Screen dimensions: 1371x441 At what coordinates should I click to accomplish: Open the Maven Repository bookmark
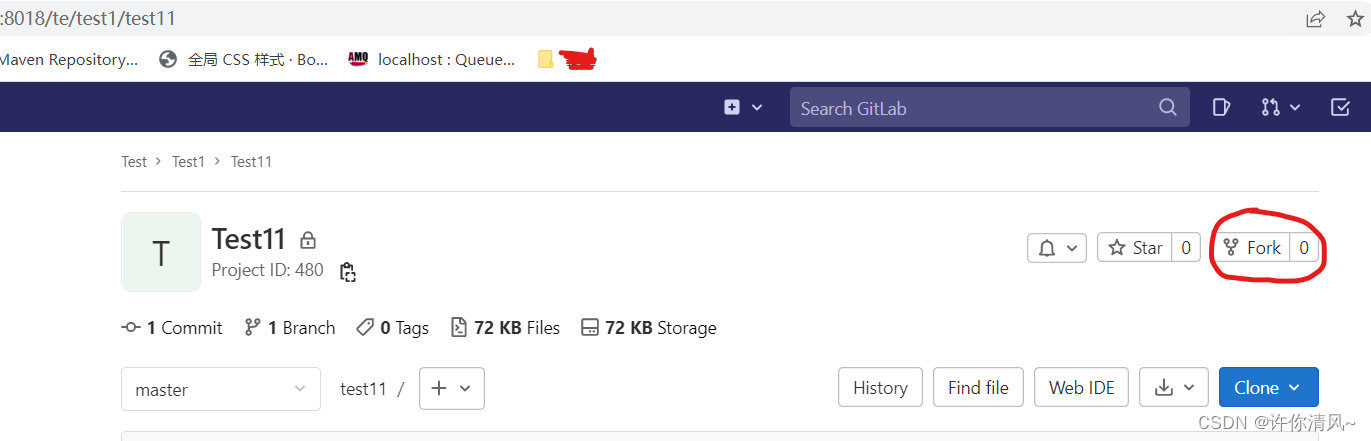(69, 59)
